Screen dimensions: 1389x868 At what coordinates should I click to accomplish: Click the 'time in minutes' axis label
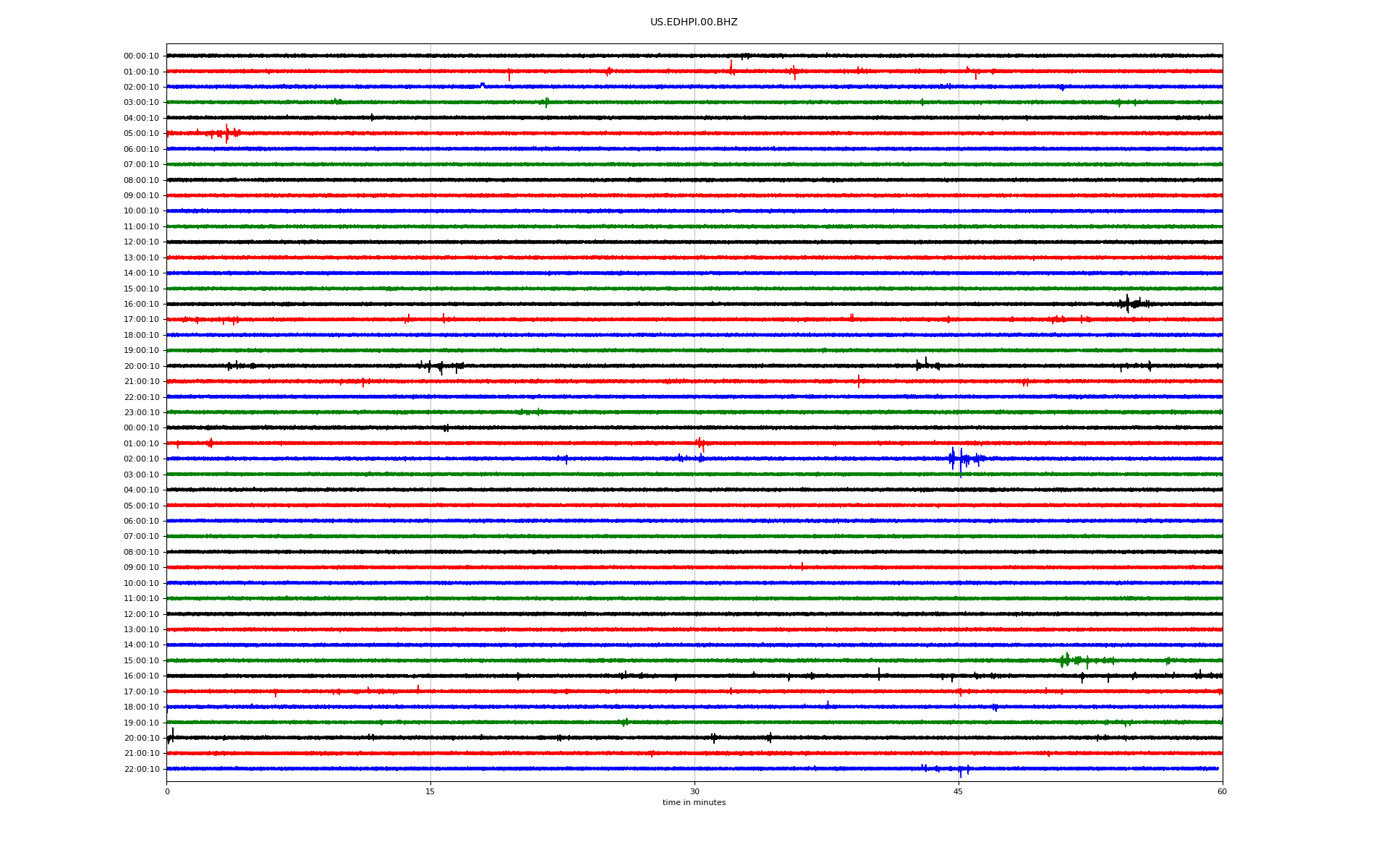[693, 803]
